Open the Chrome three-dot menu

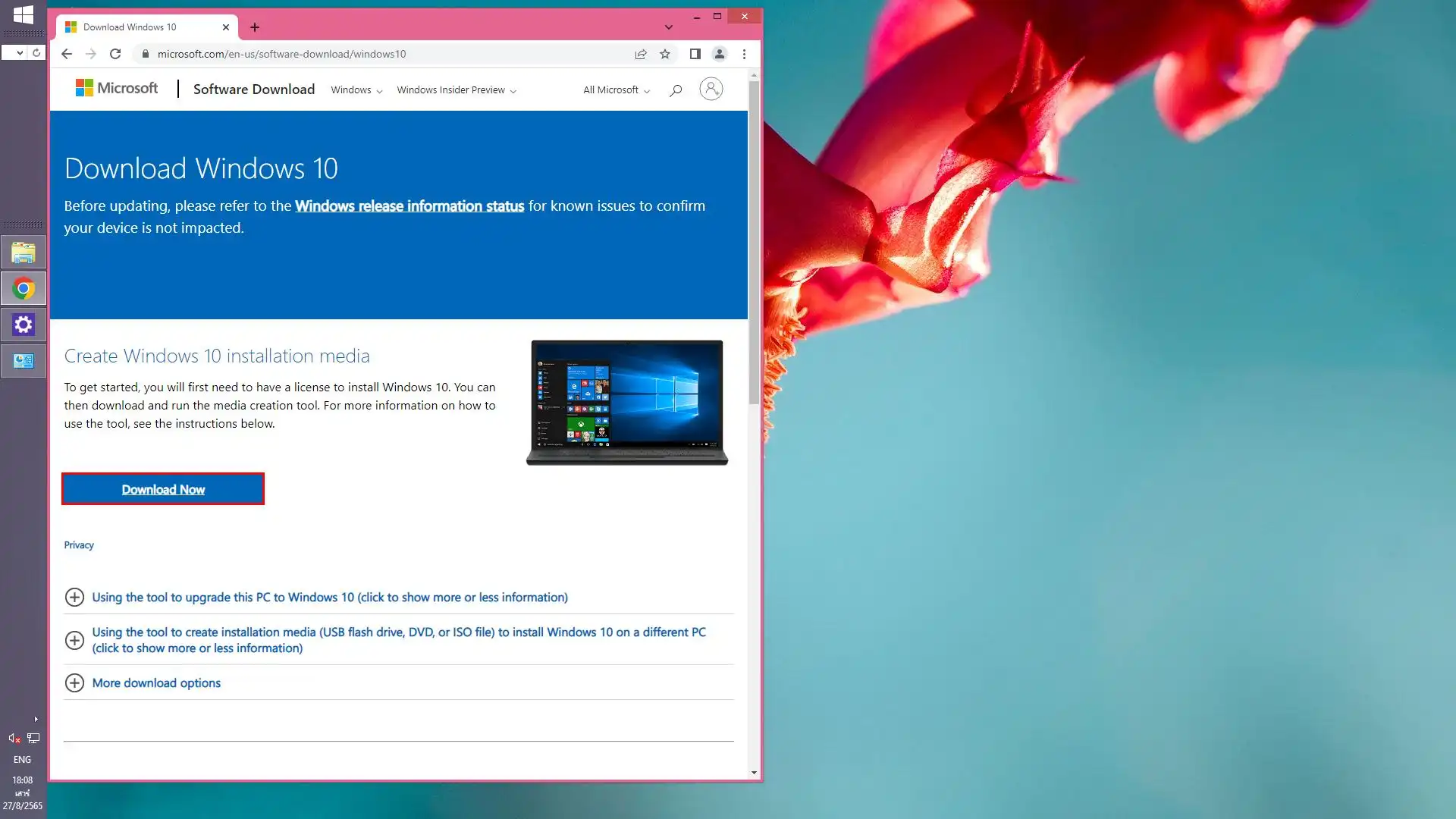pyautogui.click(x=744, y=54)
